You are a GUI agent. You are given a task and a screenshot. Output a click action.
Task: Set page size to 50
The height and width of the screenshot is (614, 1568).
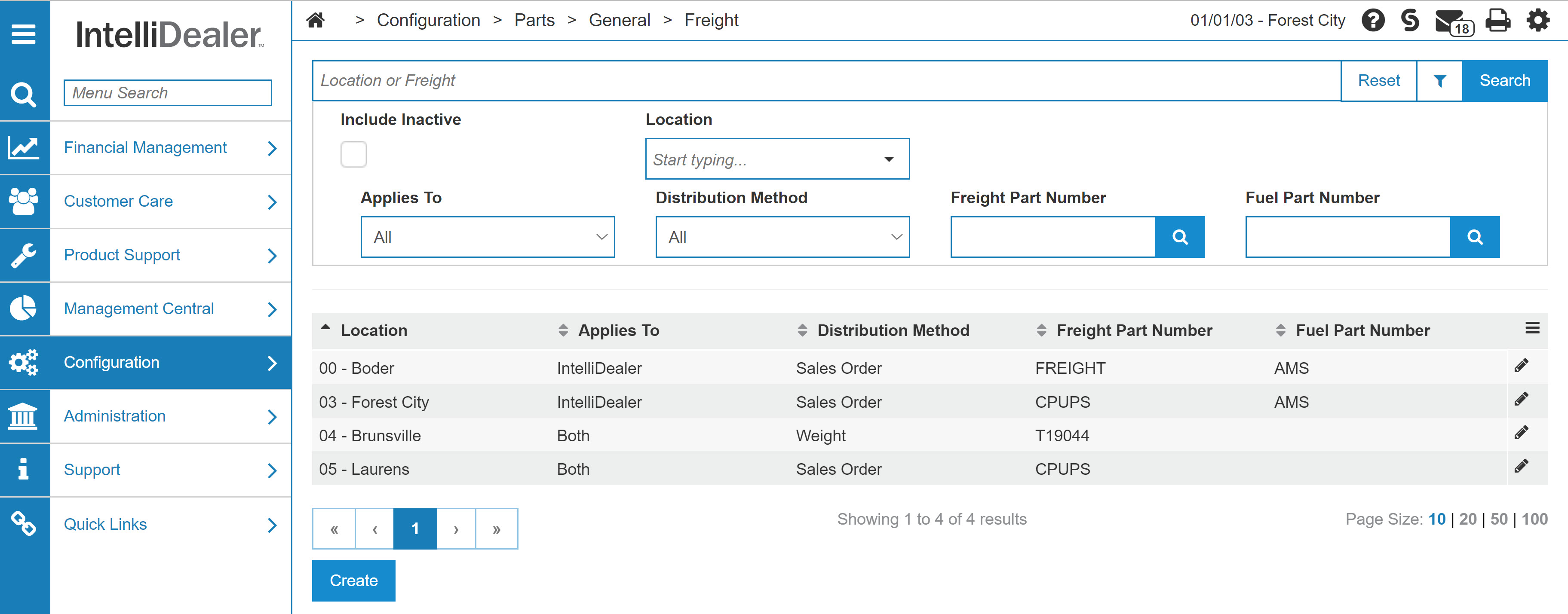pos(1499,519)
